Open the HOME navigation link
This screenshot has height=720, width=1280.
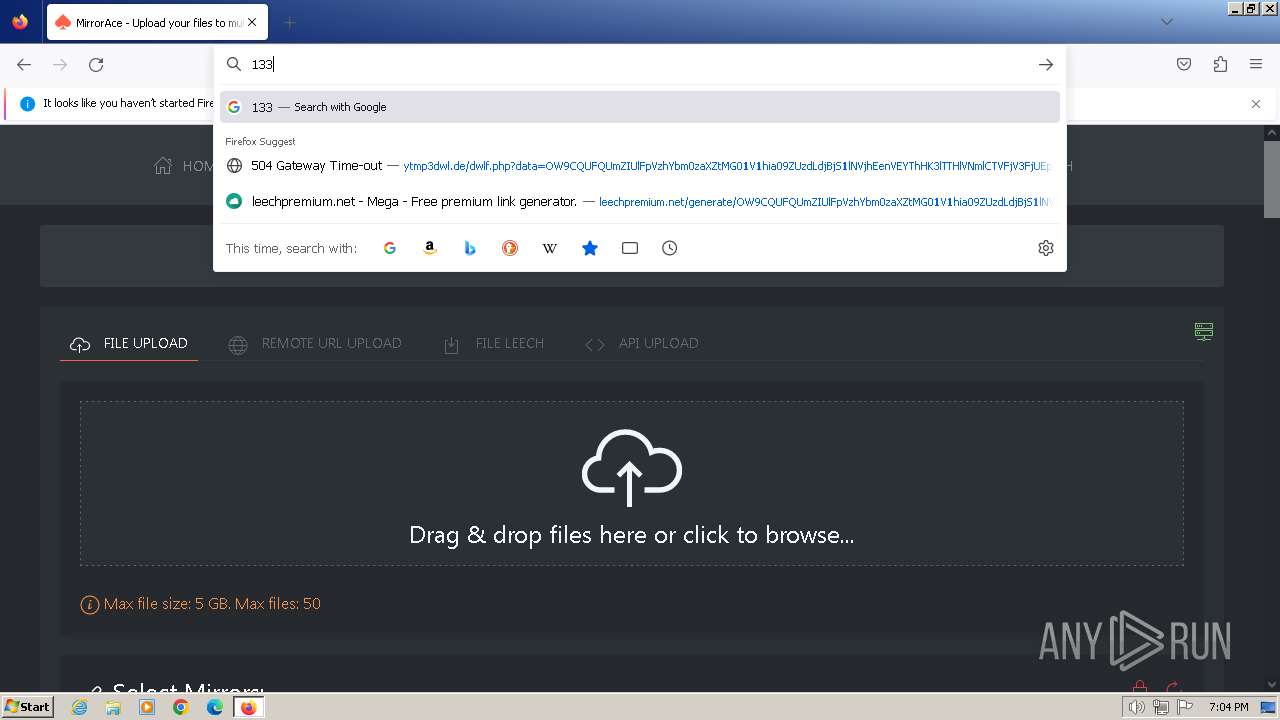(x=184, y=166)
